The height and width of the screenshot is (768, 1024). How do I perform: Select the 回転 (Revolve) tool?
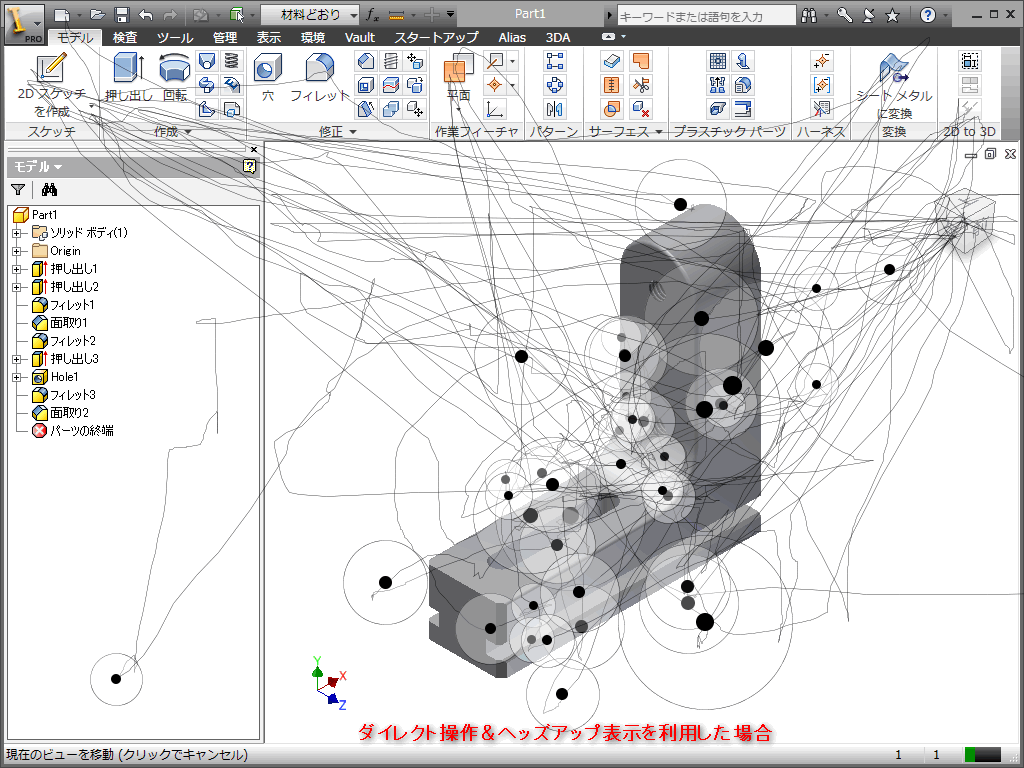click(175, 78)
